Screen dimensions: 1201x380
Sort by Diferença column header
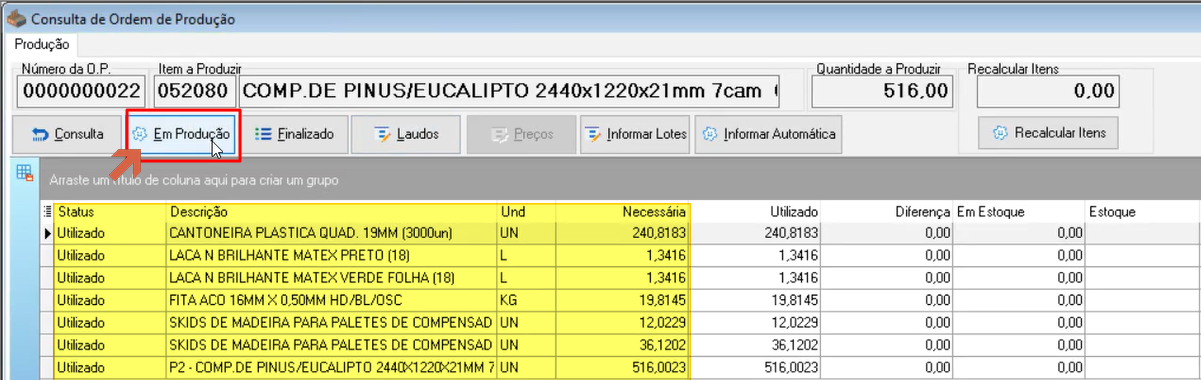click(x=888, y=212)
